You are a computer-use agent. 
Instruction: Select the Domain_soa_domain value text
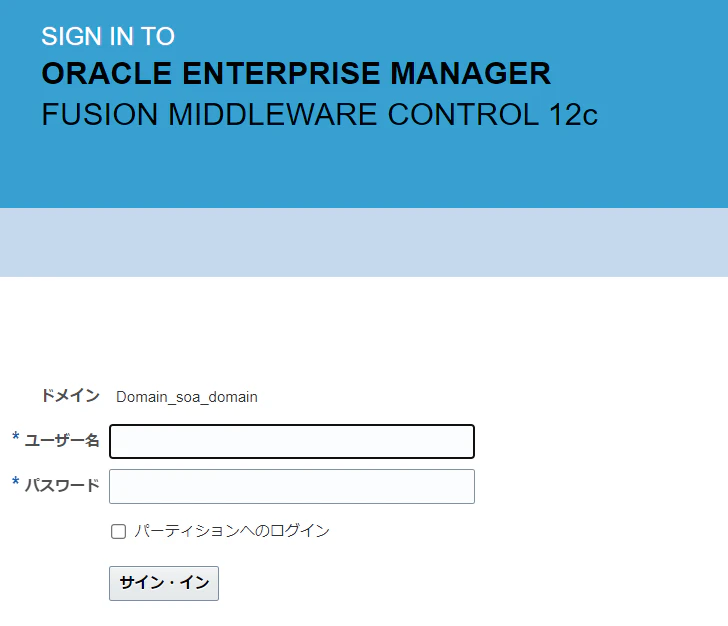[x=187, y=397]
